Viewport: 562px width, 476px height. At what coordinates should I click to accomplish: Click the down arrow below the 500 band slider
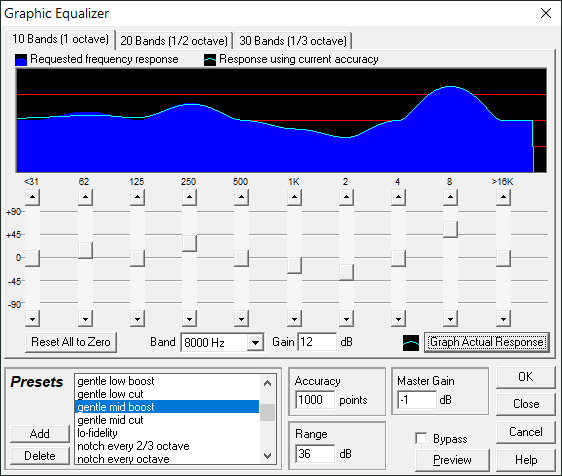click(x=242, y=319)
